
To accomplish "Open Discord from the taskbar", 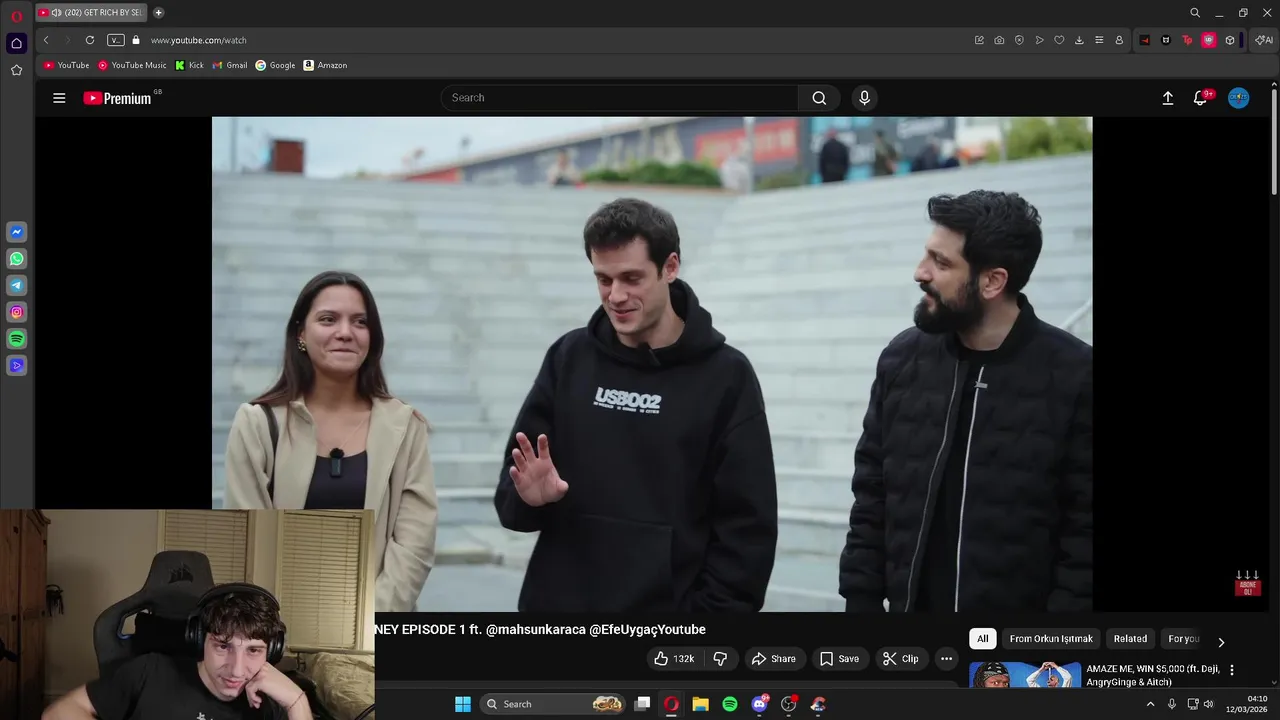I will pyautogui.click(x=760, y=704).
